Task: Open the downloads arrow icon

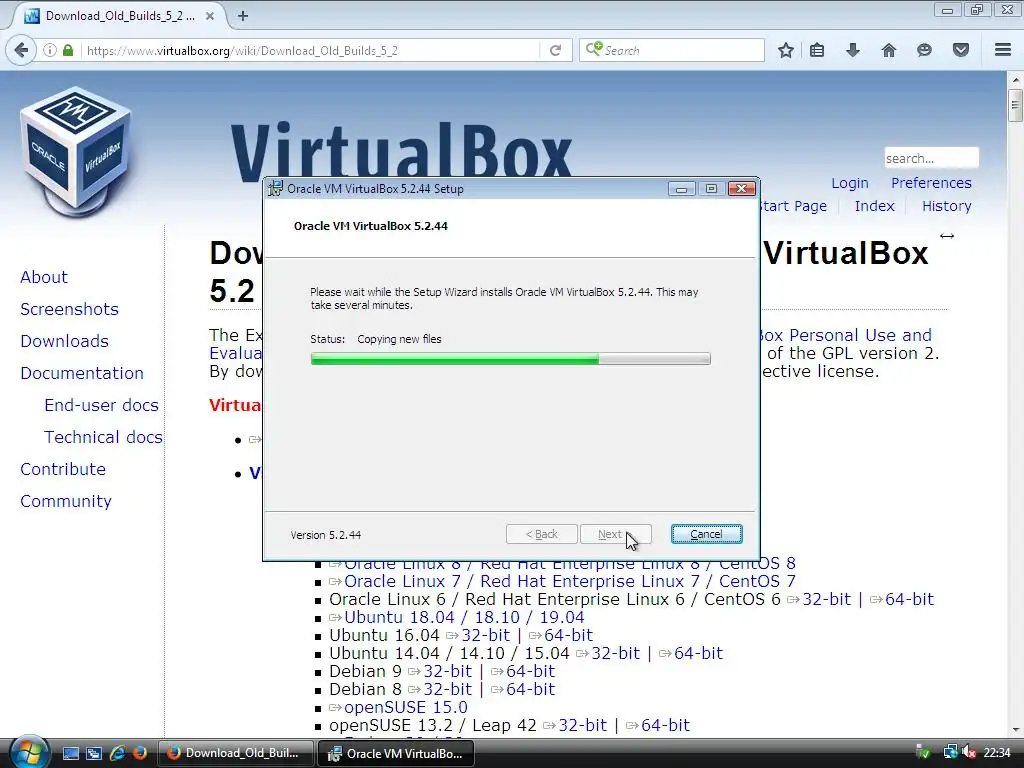Action: 853,50
